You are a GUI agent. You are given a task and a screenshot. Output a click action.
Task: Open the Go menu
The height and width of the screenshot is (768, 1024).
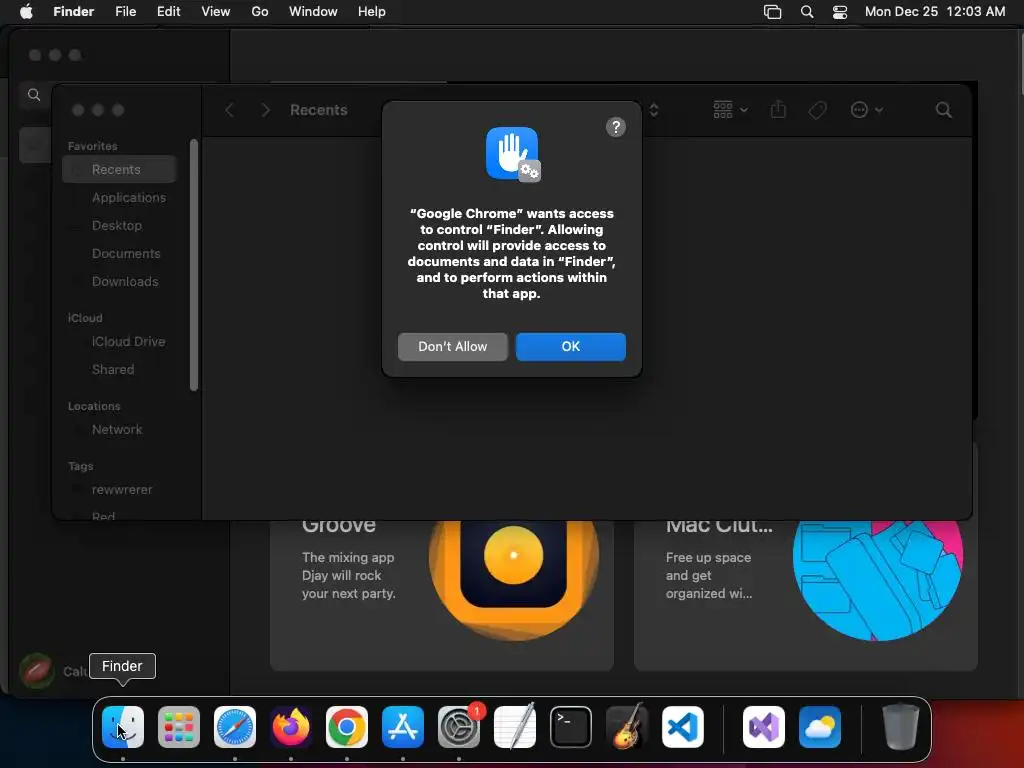260,12
